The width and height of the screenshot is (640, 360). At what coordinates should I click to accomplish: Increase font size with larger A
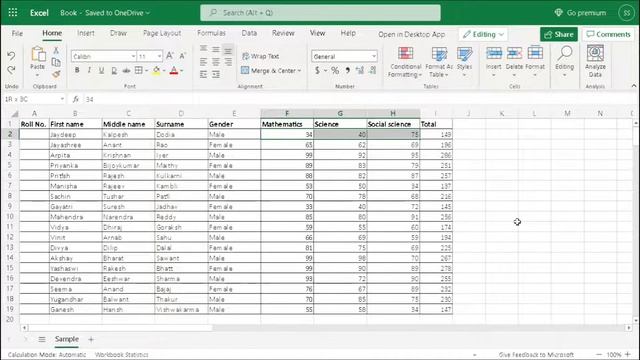click(x=170, y=56)
